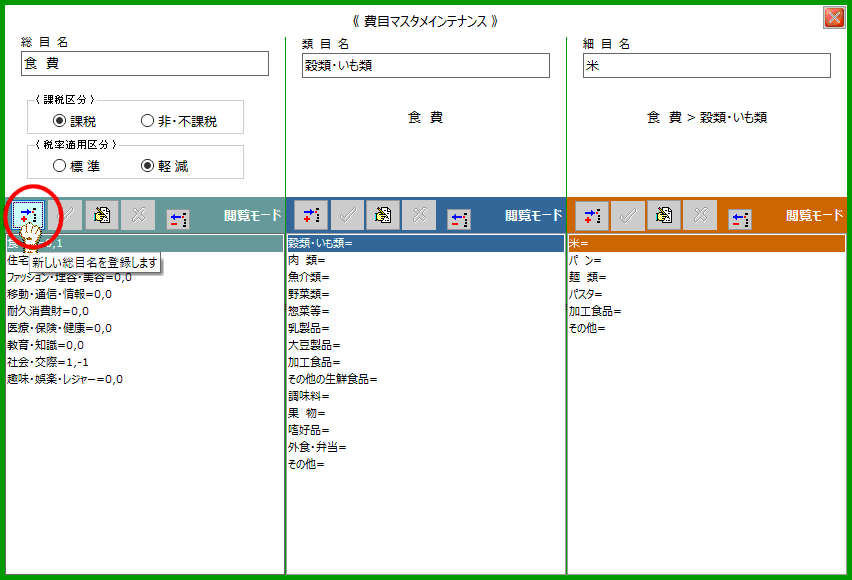852x580 pixels.
Task: Click the edit-note icon in the orange 細目 toolbar
Action: click(x=663, y=215)
